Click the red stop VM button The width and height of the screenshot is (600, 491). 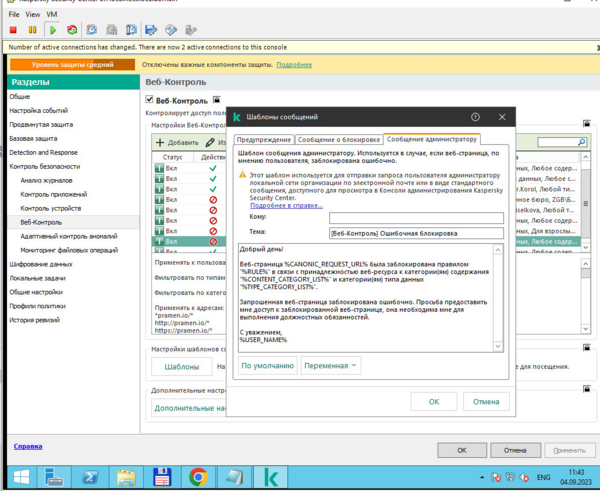[x=13, y=30]
